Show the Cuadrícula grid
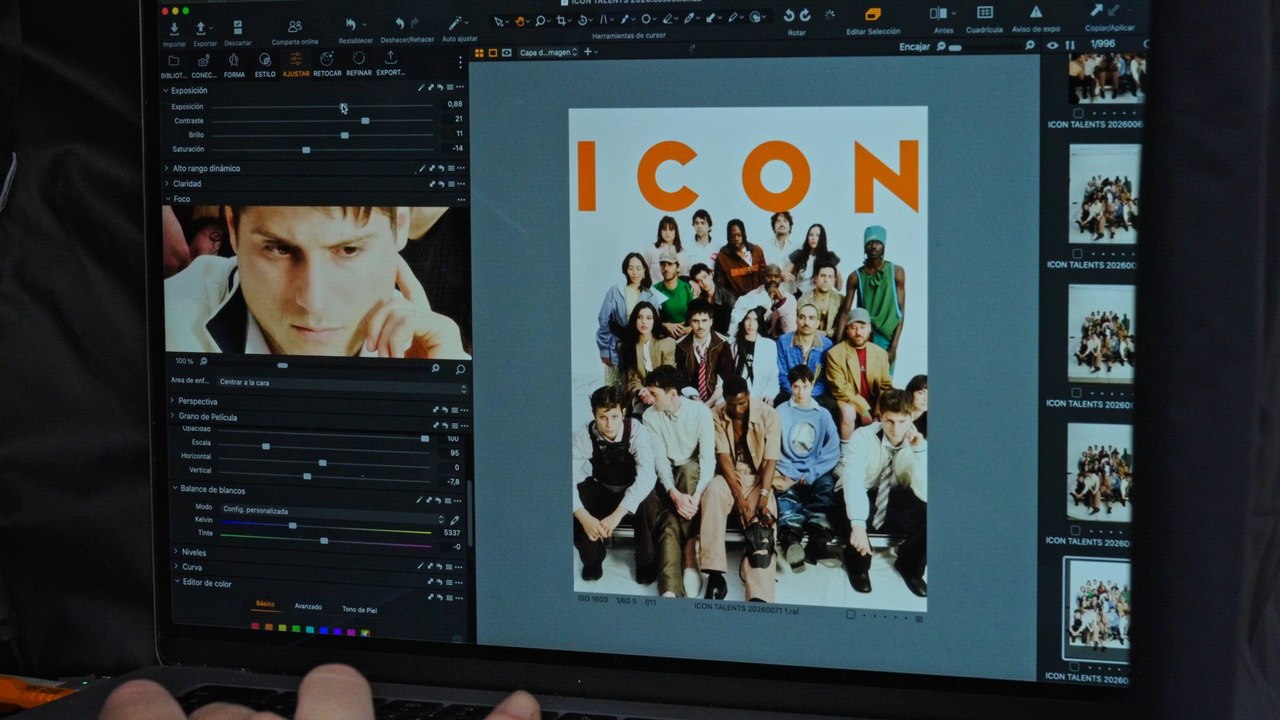 coord(985,12)
